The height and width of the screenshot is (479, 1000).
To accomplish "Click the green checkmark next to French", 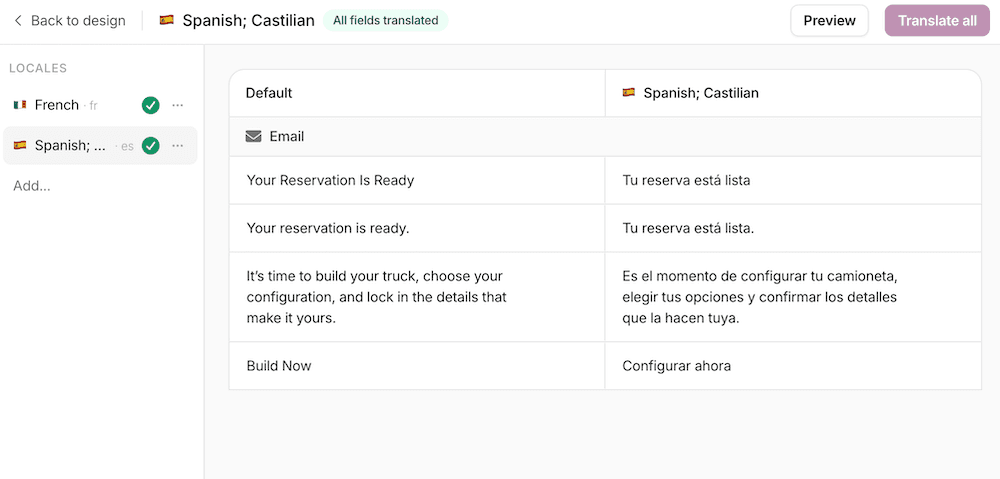I will pyautogui.click(x=151, y=105).
